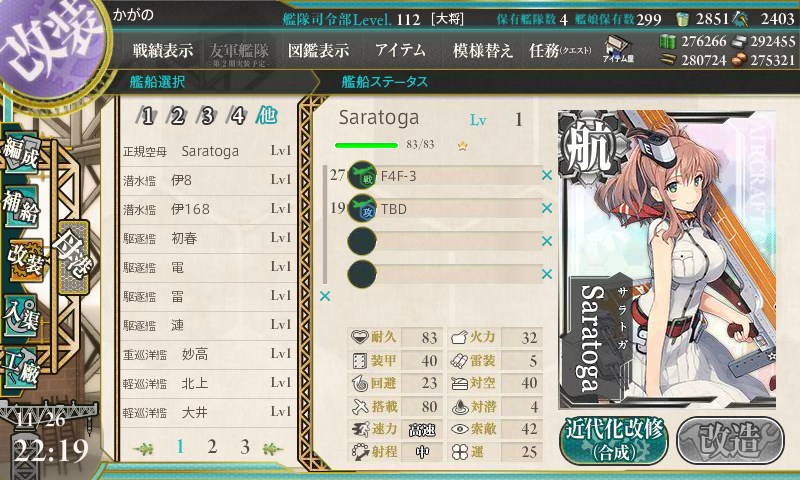
Task: Open the 補給 resupply side icon
Action: [21, 207]
